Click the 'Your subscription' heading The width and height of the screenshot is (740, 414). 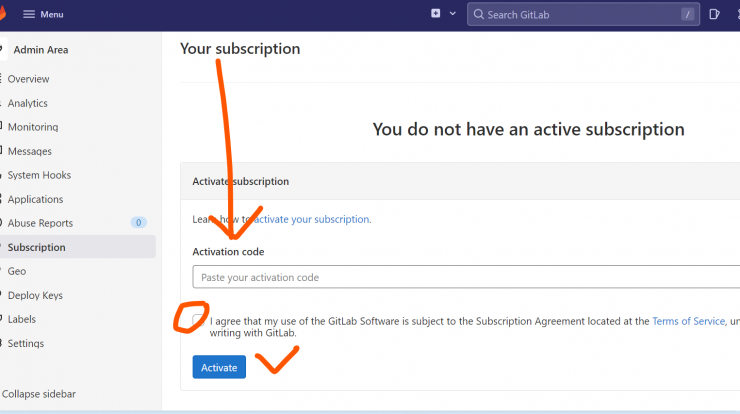(x=240, y=49)
